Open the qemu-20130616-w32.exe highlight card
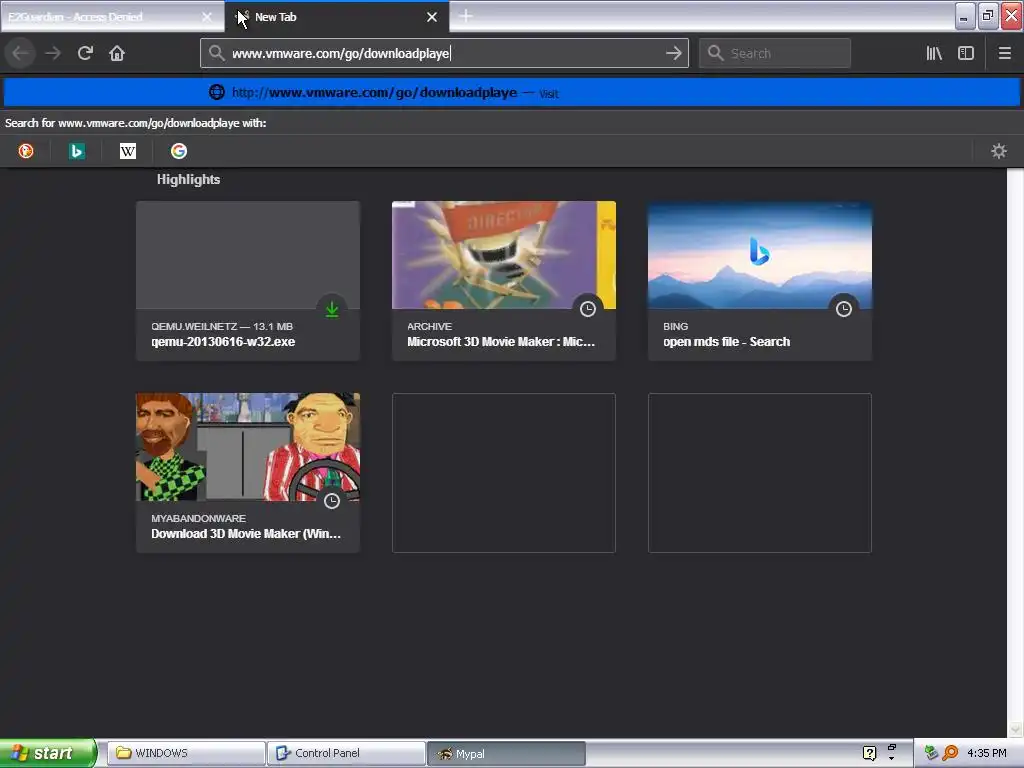 click(248, 280)
